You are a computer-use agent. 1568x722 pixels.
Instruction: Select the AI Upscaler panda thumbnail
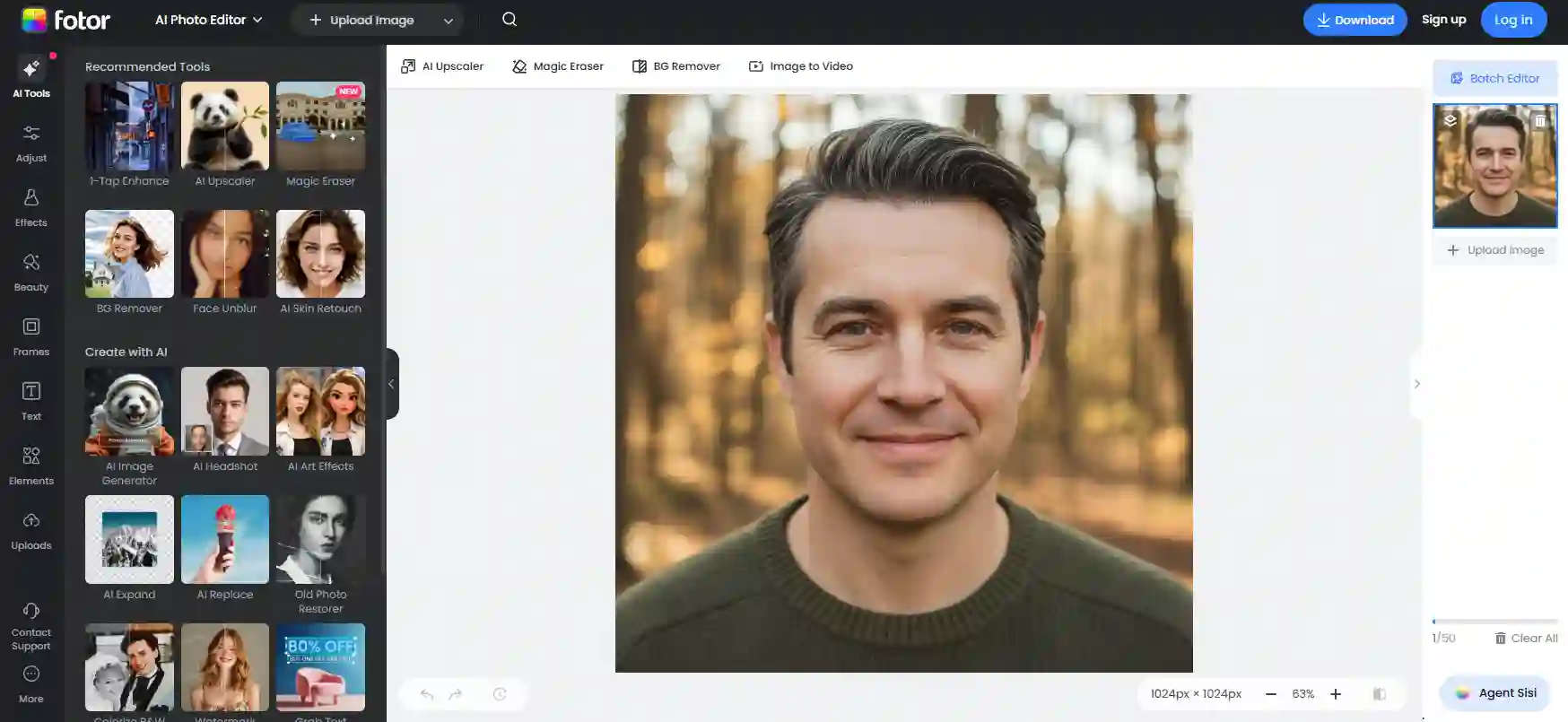pos(225,126)
